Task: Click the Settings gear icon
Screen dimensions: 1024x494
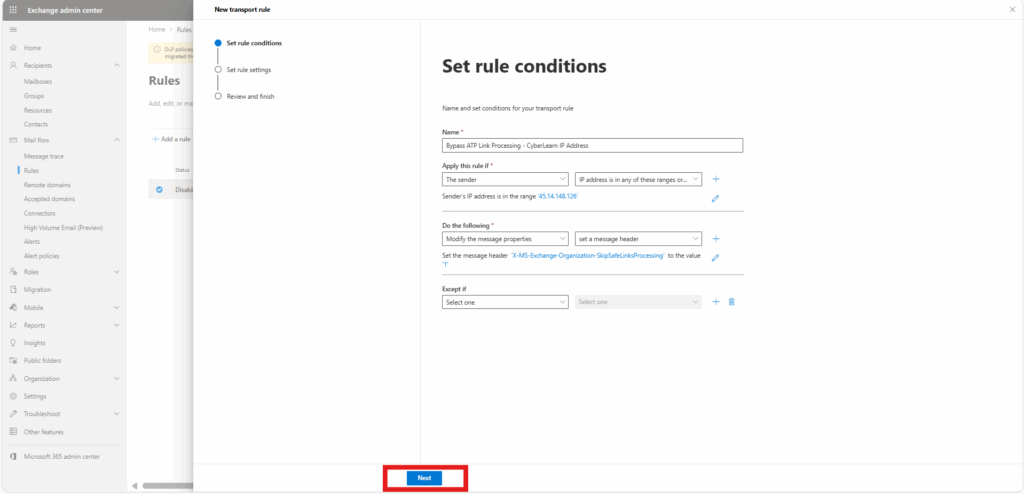Action: [x=13, y=396]
